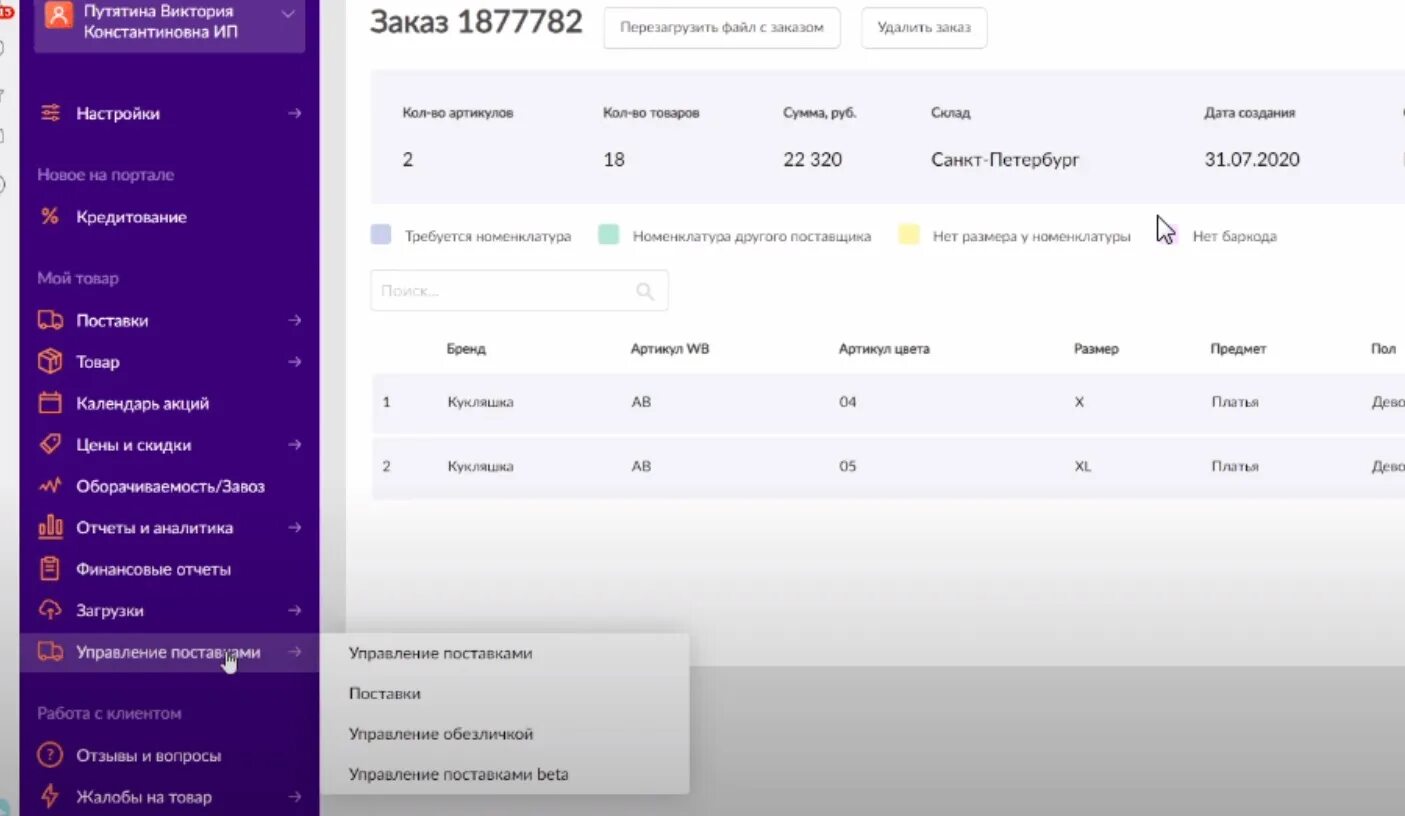Click the Нет баркода legend label
The image size is (1405, 816).
1234,237
